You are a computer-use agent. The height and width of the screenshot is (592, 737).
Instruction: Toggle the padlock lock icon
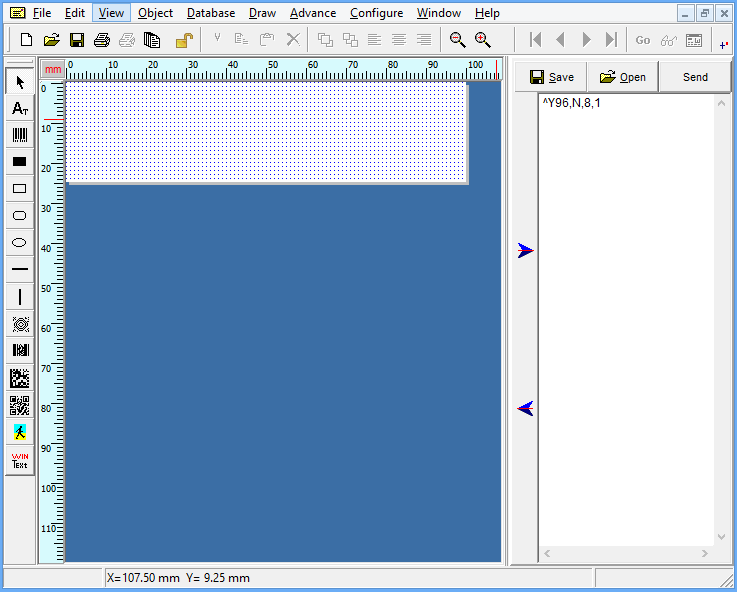click(184, 40)
